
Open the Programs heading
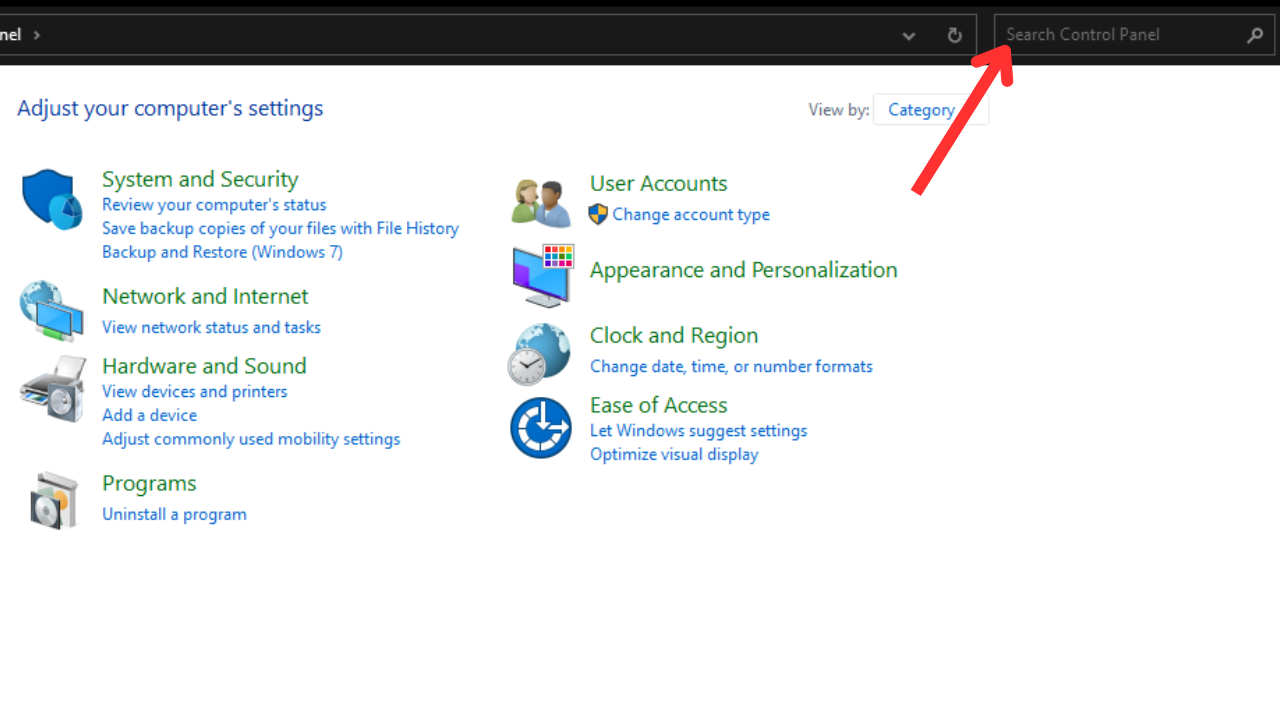[x=149, y=484]
